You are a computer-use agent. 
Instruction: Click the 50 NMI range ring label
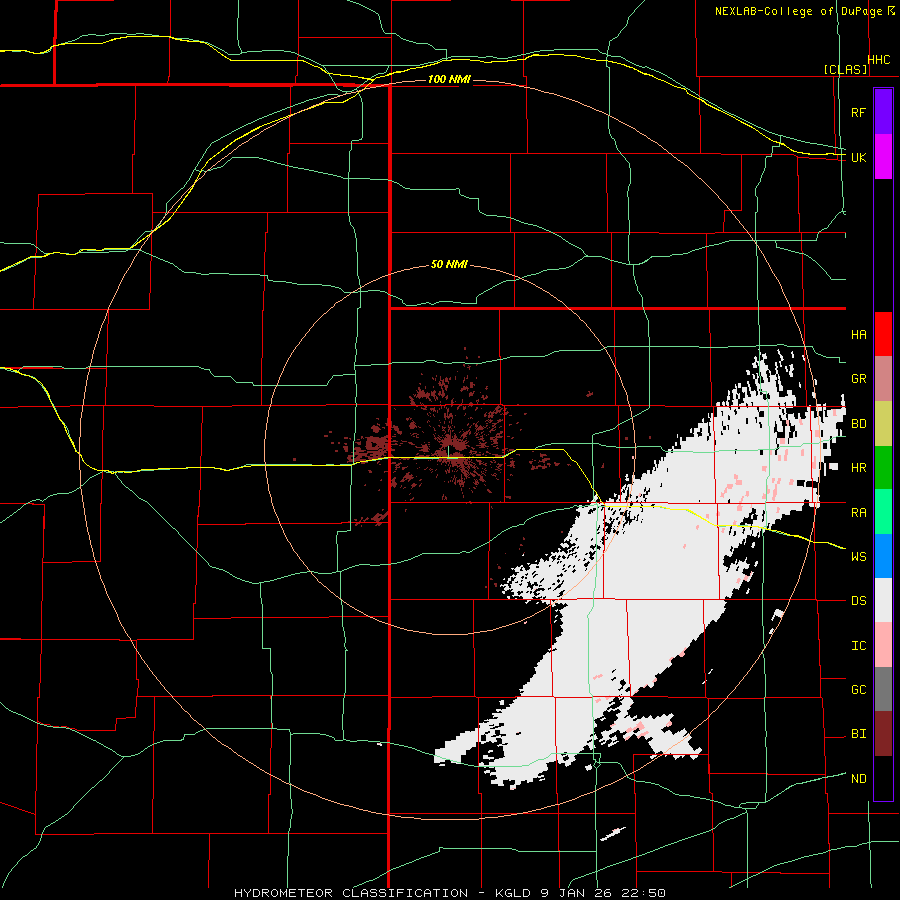[x=449, y=264]
